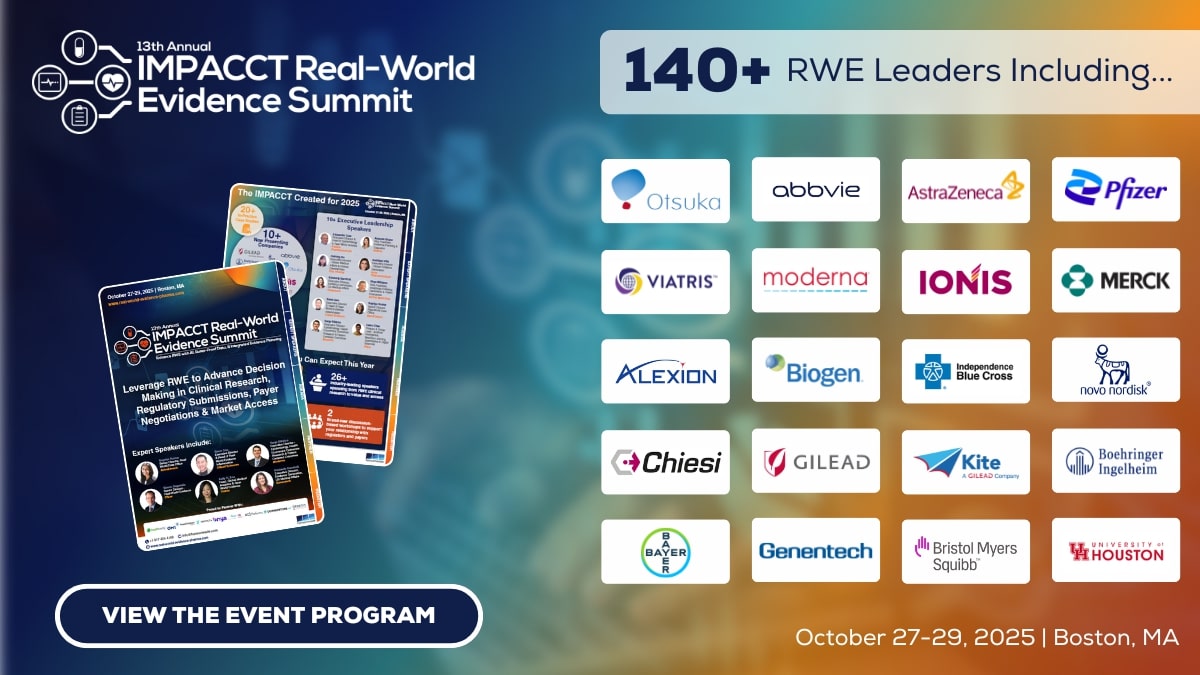Click the University of Houston logo

(x=1115, y=551)
